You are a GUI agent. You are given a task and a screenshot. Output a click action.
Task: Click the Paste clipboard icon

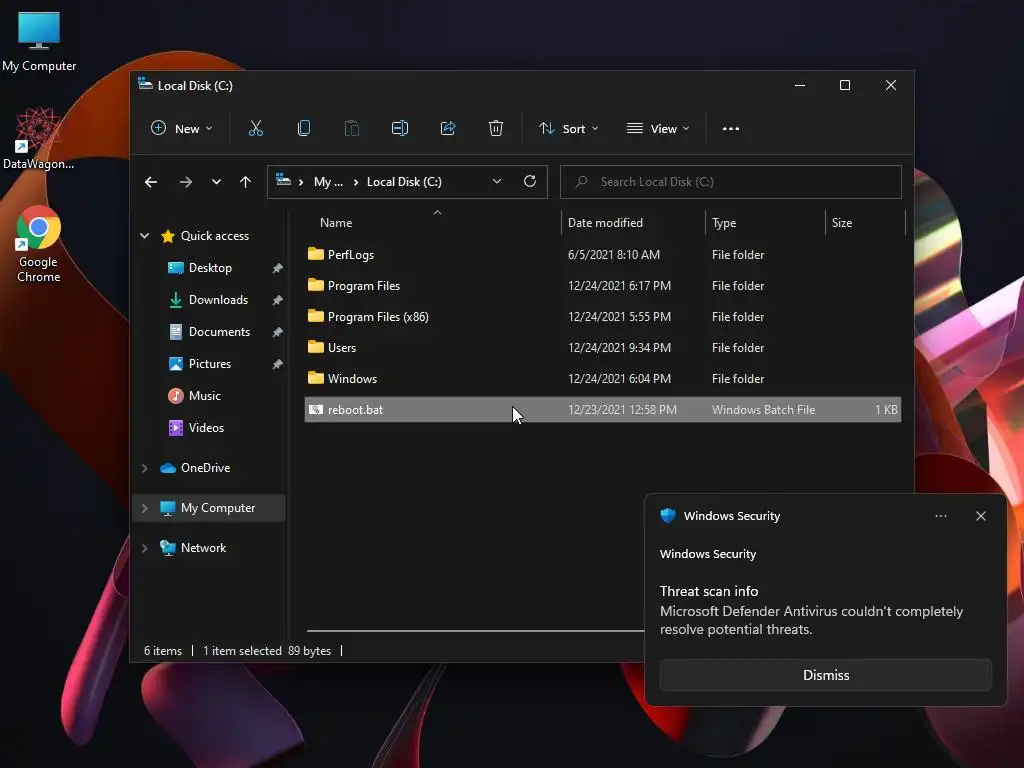pos(351,129)
